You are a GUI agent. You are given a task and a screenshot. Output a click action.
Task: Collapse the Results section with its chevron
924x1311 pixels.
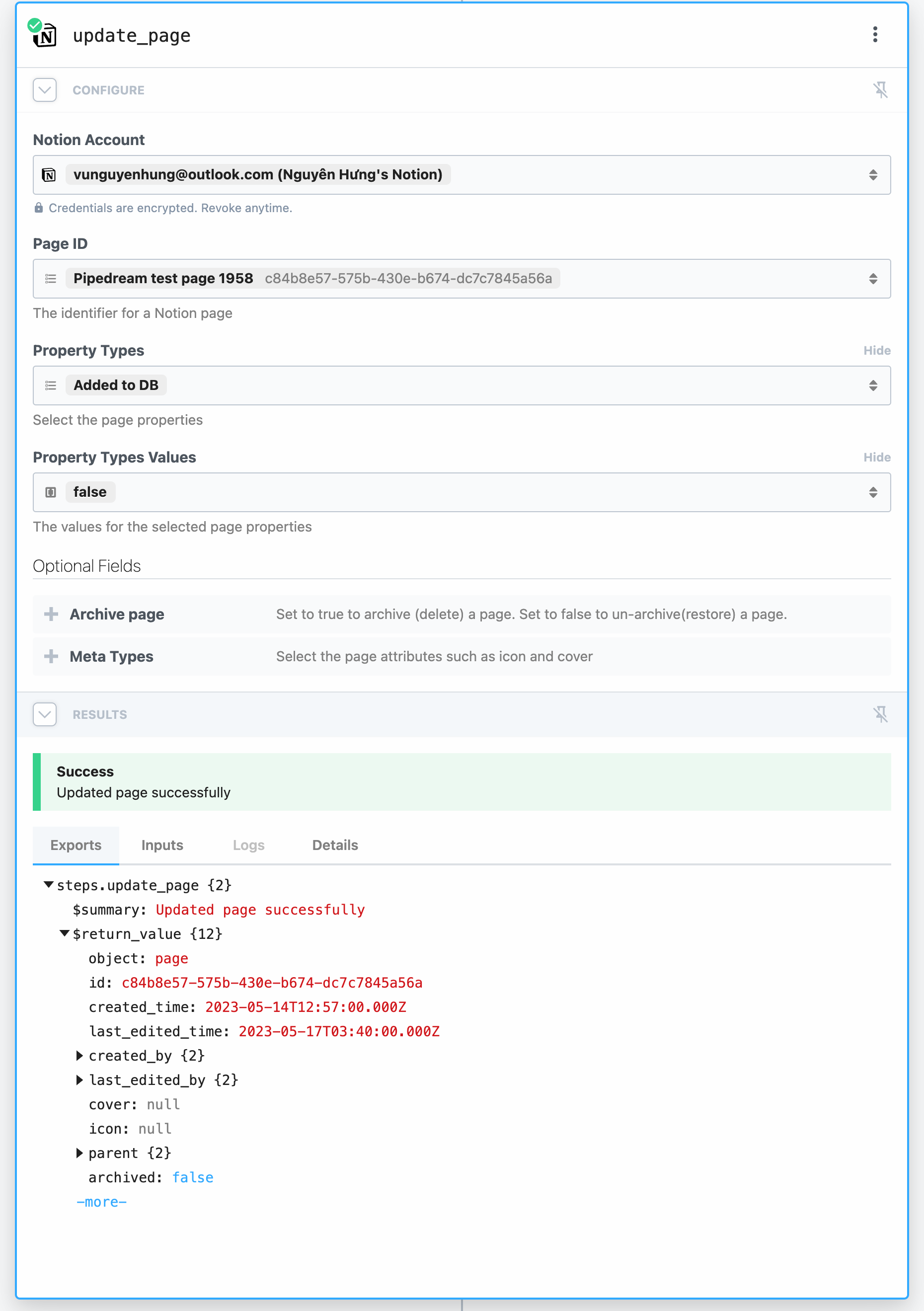pos(45,714)
